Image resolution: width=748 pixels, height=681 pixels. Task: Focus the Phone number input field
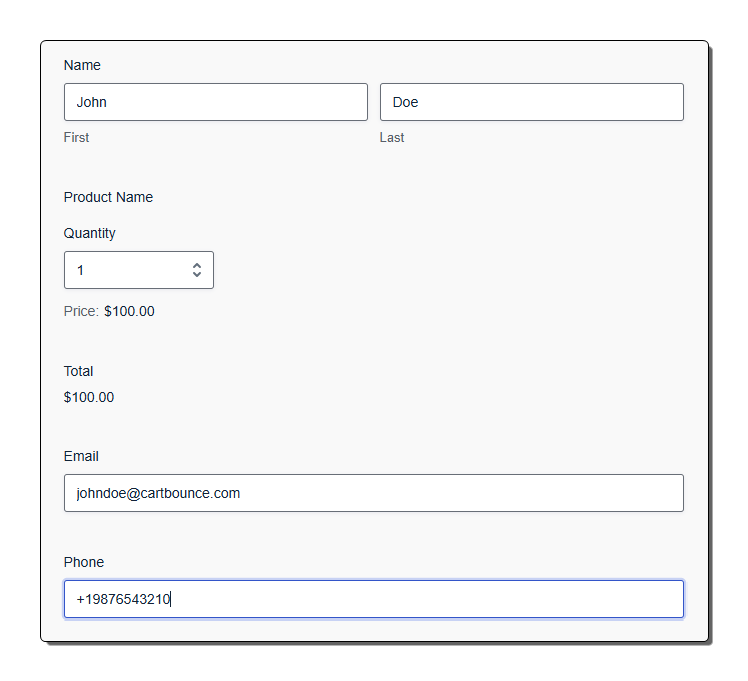click(x=373, y=599)
